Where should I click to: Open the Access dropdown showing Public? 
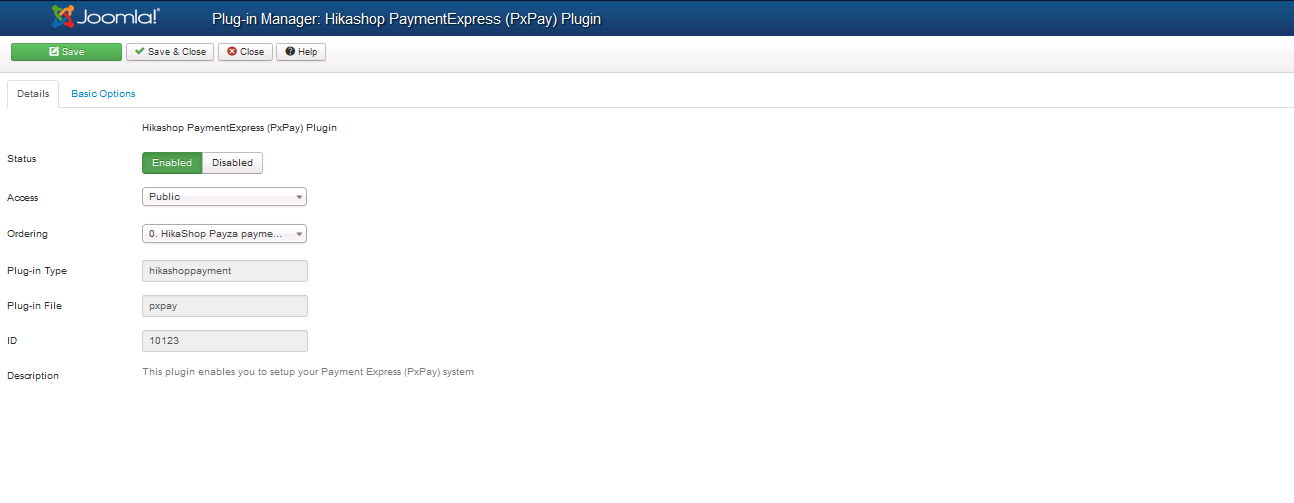tap(224, 197)
